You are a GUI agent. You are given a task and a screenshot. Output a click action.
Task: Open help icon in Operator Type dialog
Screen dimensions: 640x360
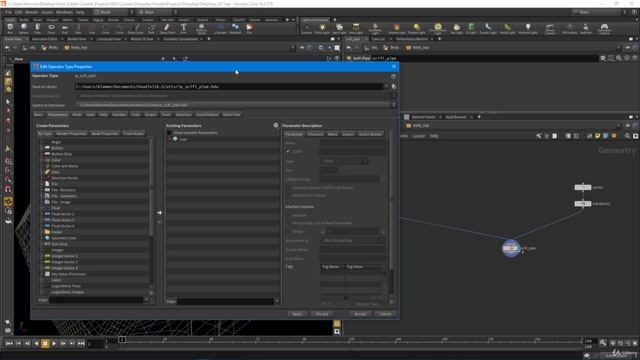pyautogui.click(x=393, y=76)
